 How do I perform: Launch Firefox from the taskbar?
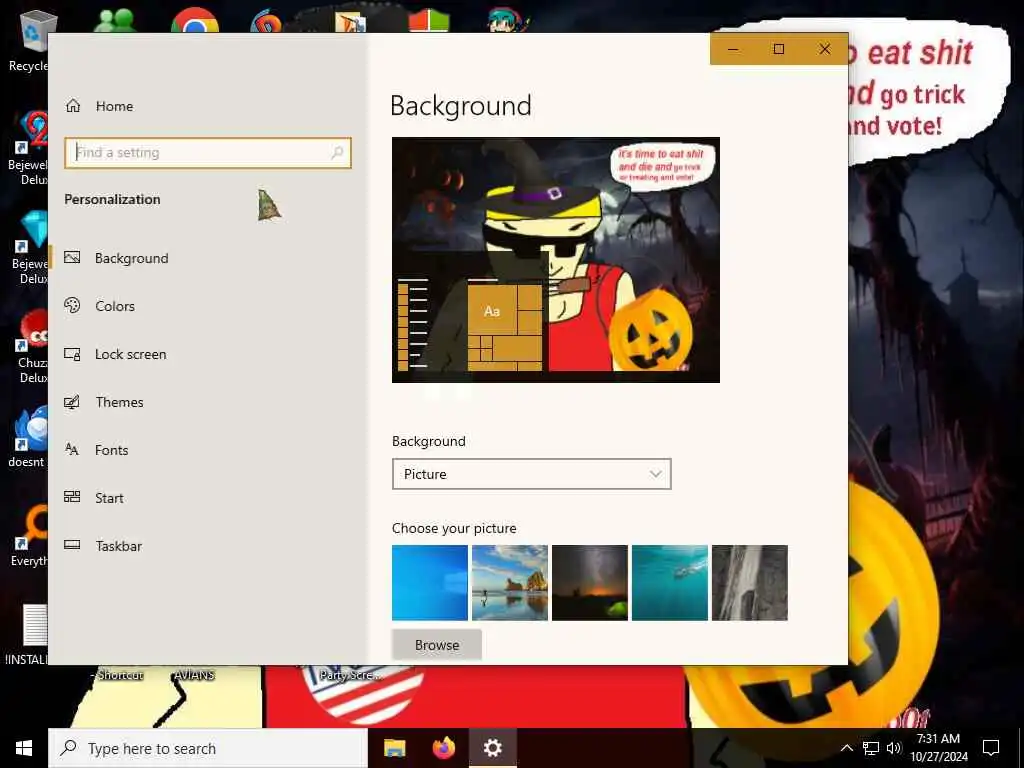pos(444,748)
